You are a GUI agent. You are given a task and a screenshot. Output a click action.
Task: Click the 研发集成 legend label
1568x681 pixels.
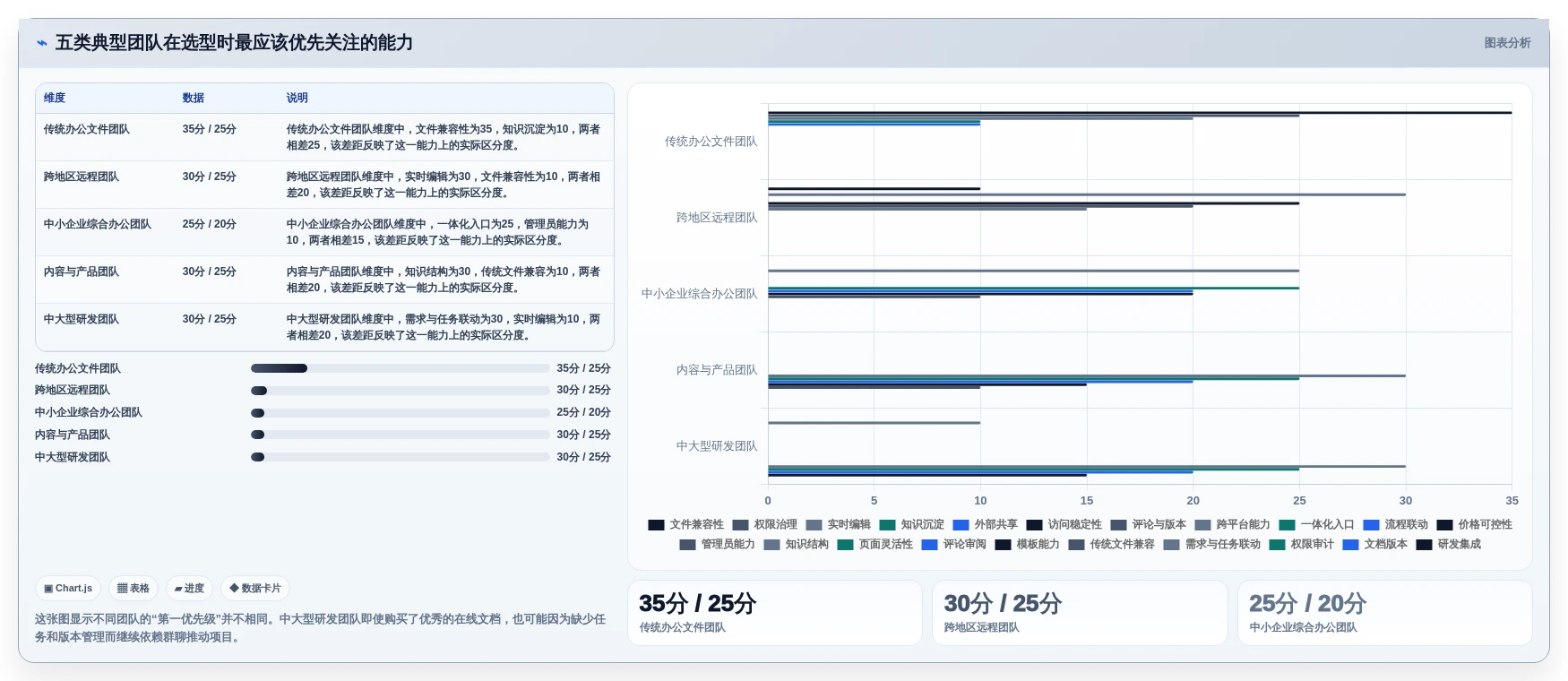(1459, 545)
